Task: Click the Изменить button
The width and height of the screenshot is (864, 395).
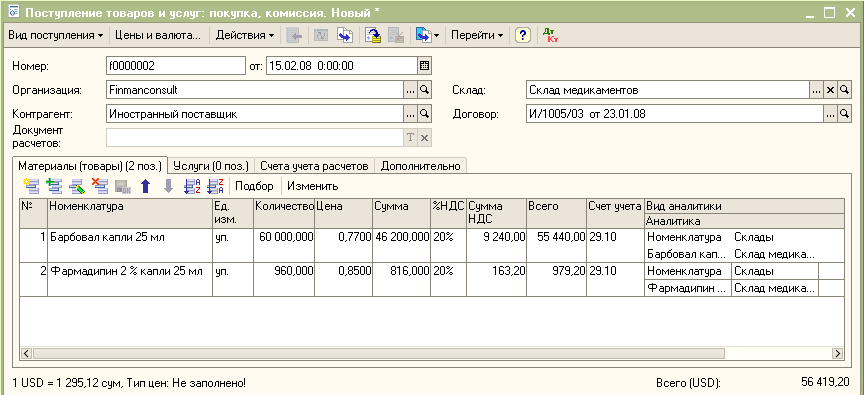Action: click(x=312, y=186)
